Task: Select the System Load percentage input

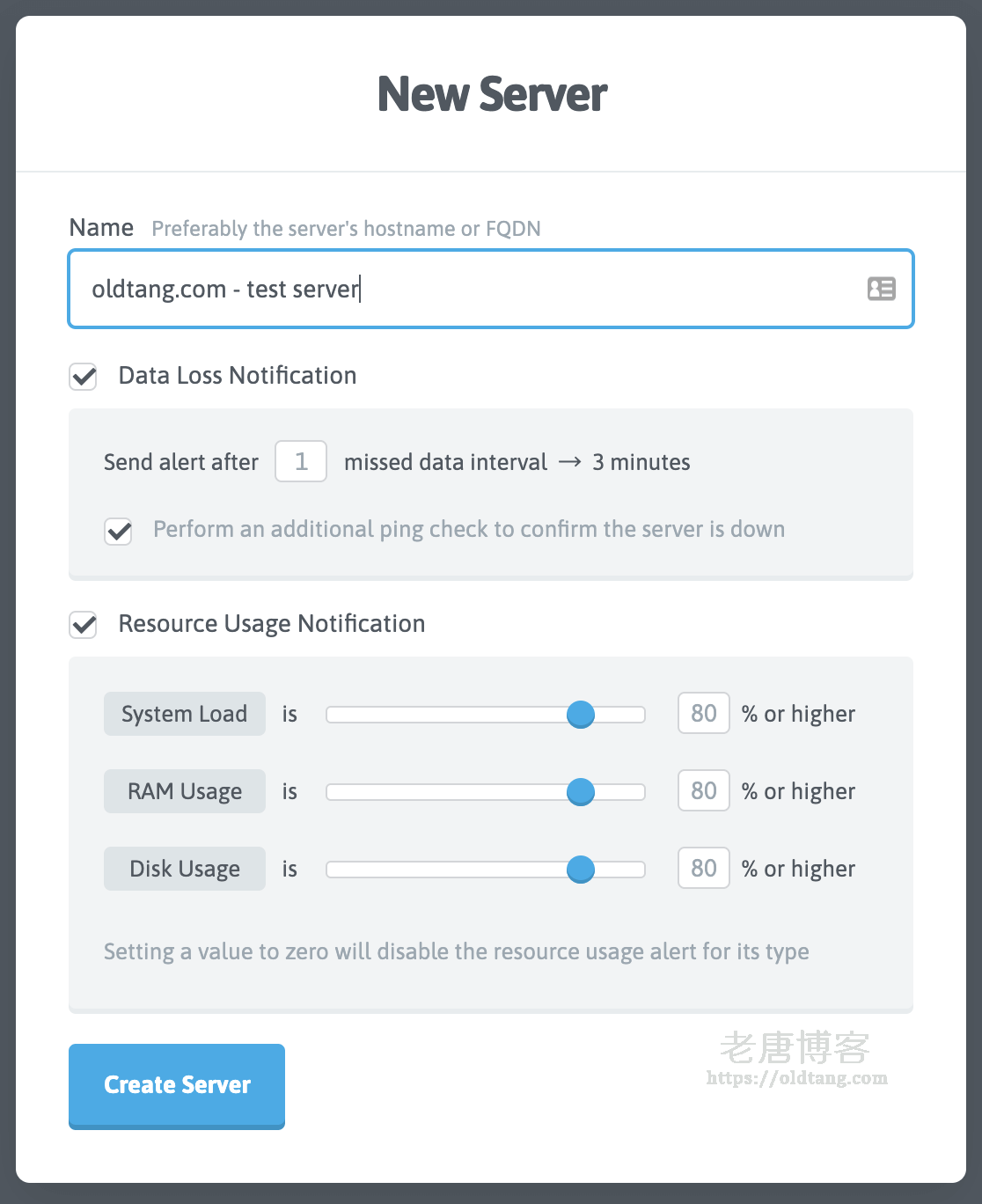Action: [704, 714]
